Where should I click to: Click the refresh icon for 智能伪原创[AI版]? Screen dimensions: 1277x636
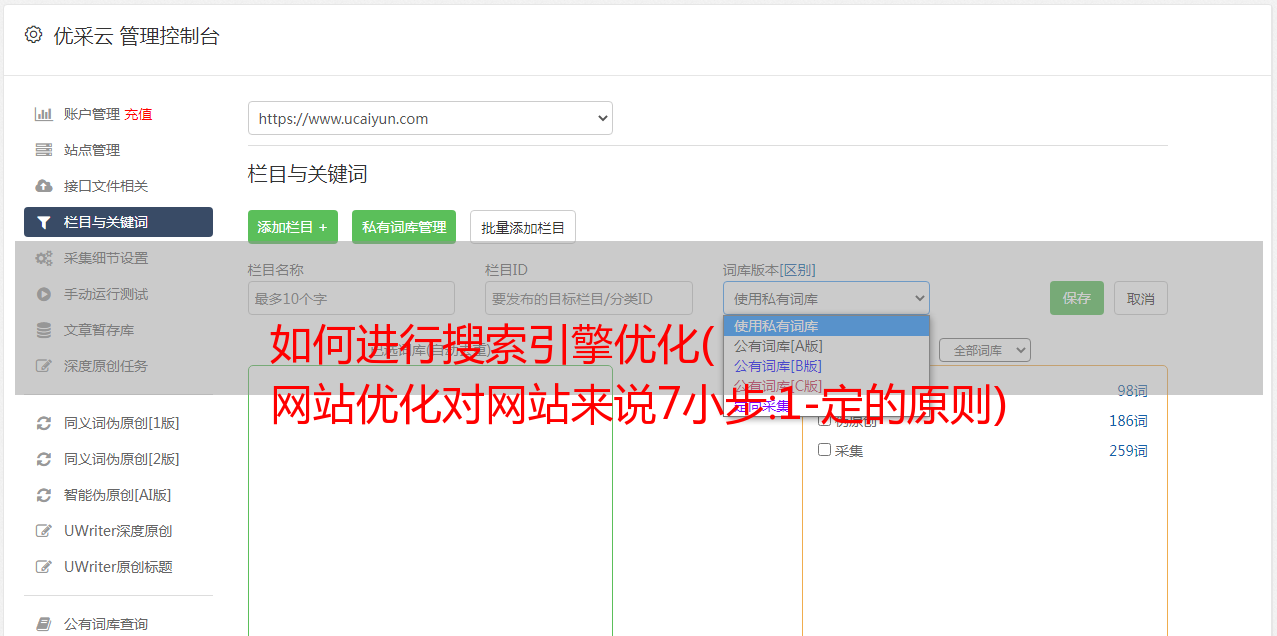click(x=43, y=495)
